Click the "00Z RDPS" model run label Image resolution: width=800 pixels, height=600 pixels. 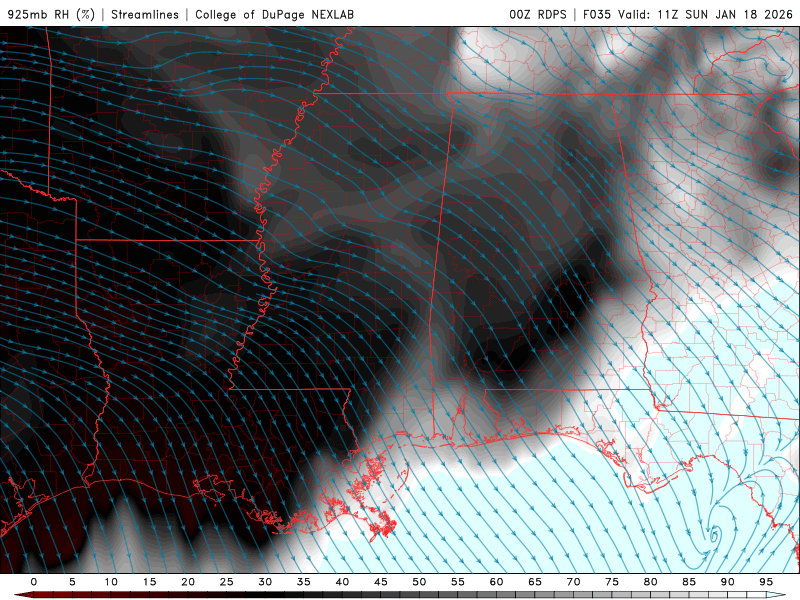(x=538, y=14)
